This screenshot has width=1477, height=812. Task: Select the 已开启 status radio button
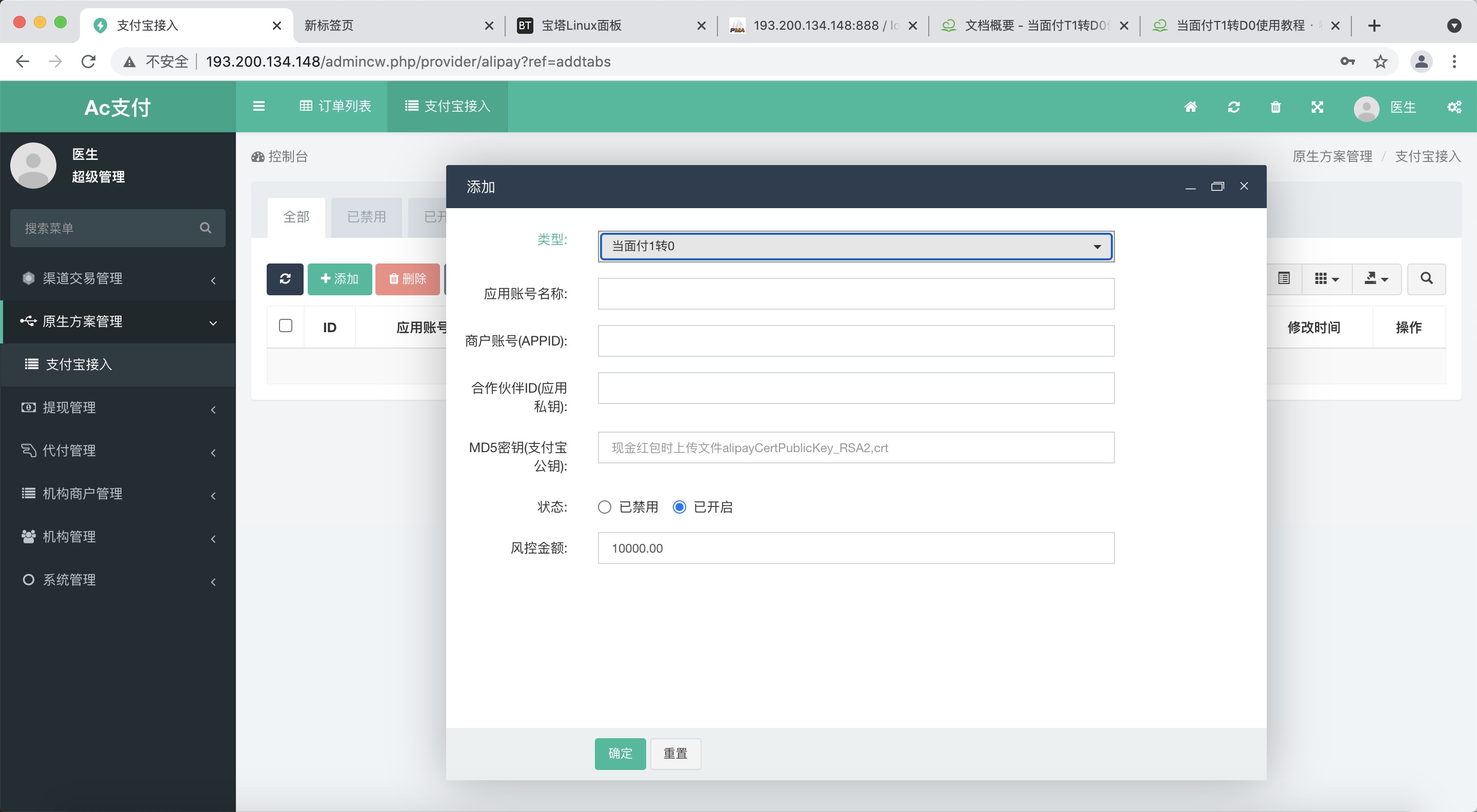pos(679,507)
